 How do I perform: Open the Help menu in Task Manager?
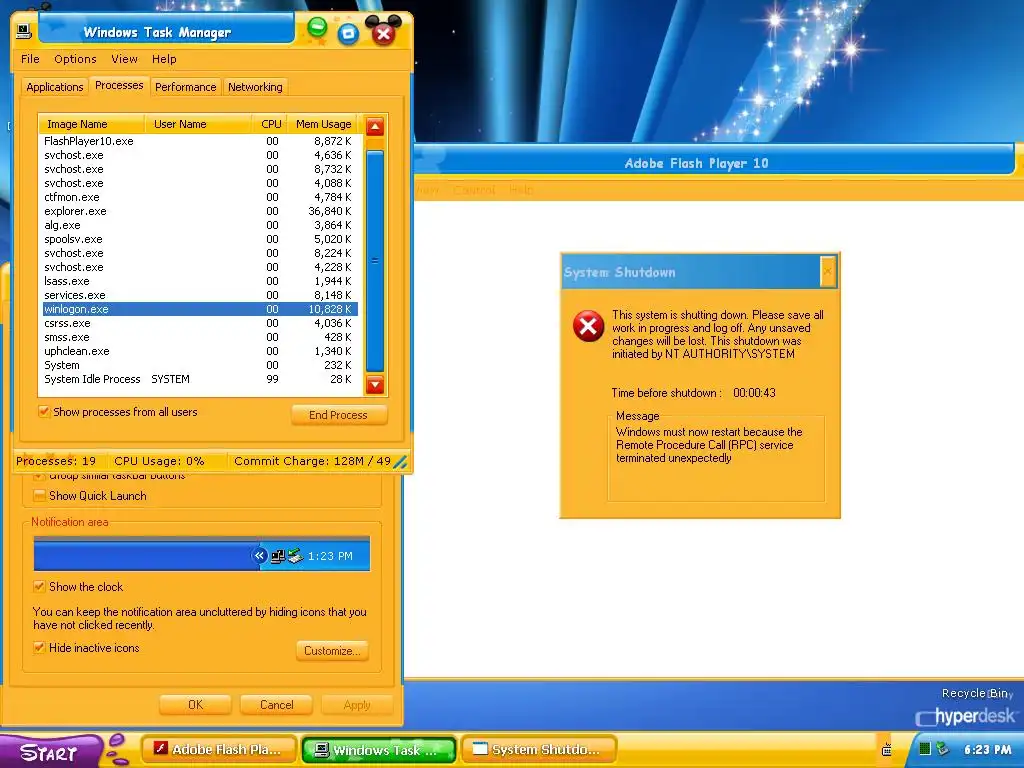click(x=164, y=59)
